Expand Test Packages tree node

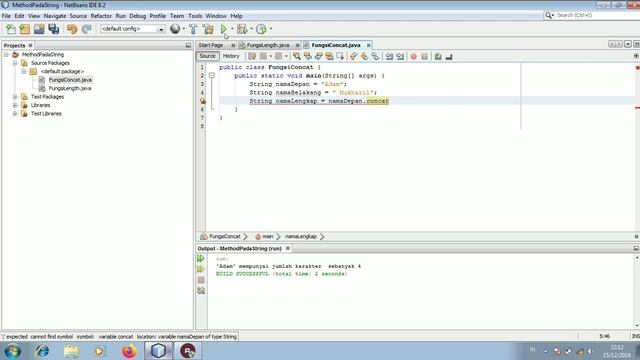tap(15, 97)
